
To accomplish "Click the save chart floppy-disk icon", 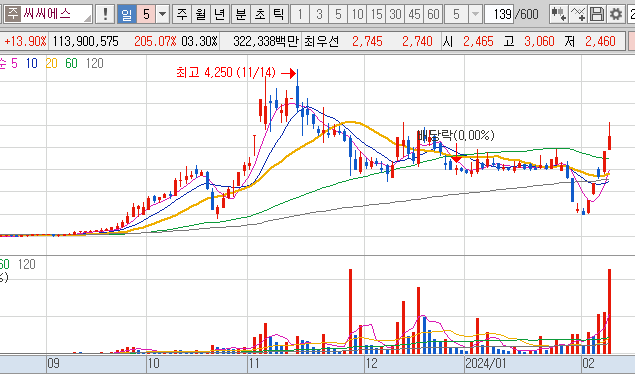I will coord(597,14).
